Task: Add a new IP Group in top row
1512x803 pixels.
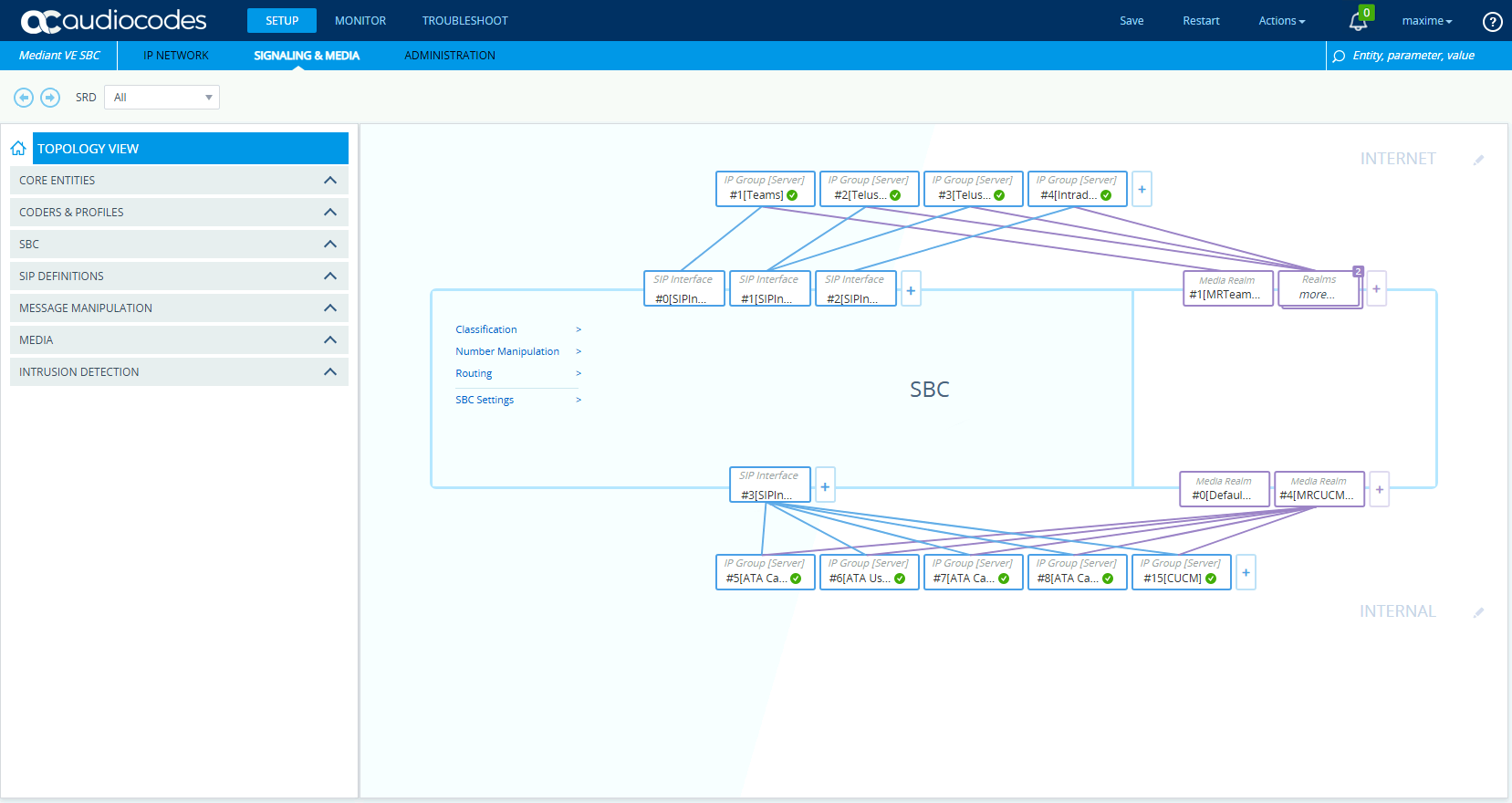Action: (x=1142, y=189)
